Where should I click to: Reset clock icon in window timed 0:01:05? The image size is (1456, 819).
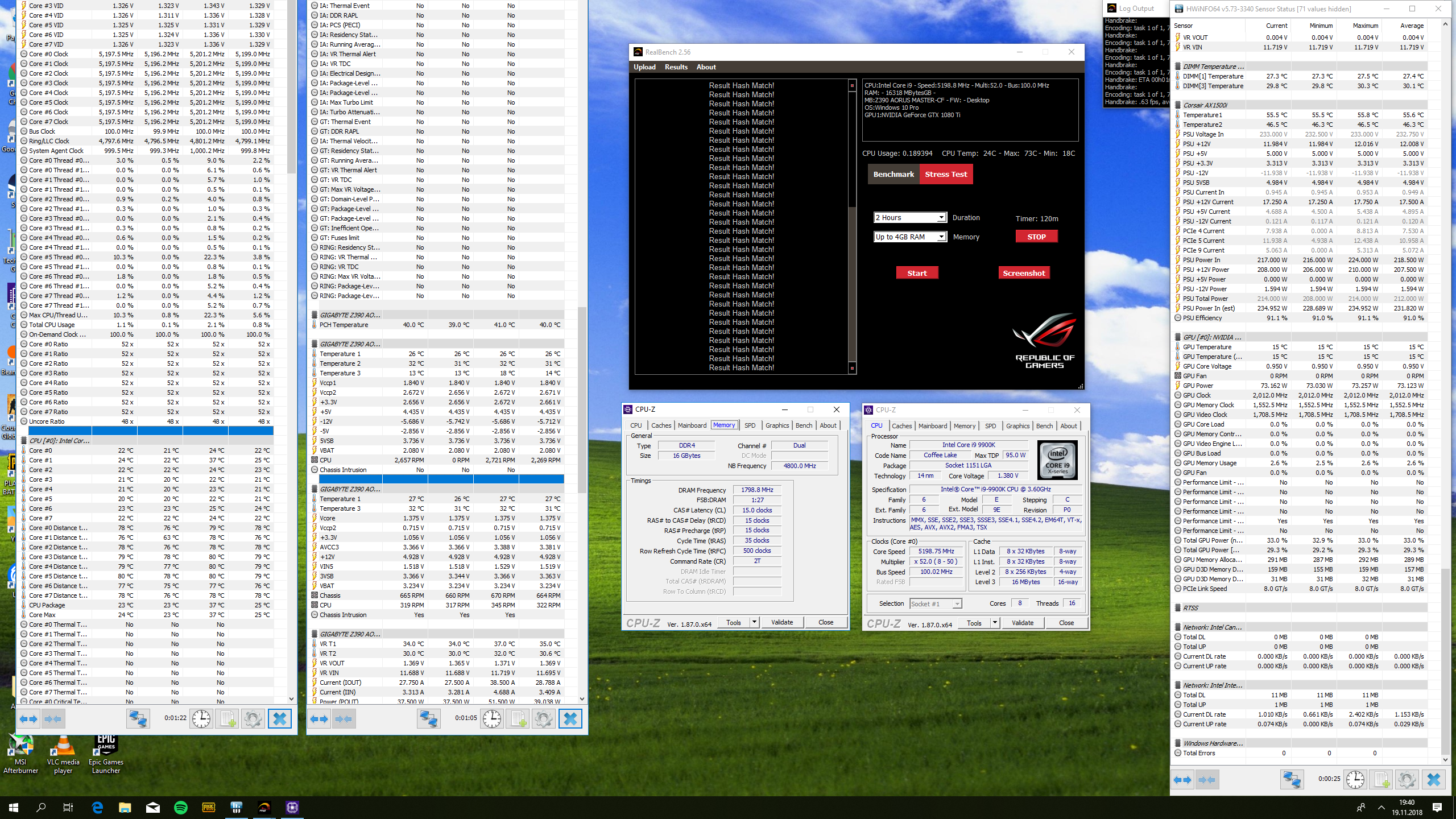[x=492, y=719]
